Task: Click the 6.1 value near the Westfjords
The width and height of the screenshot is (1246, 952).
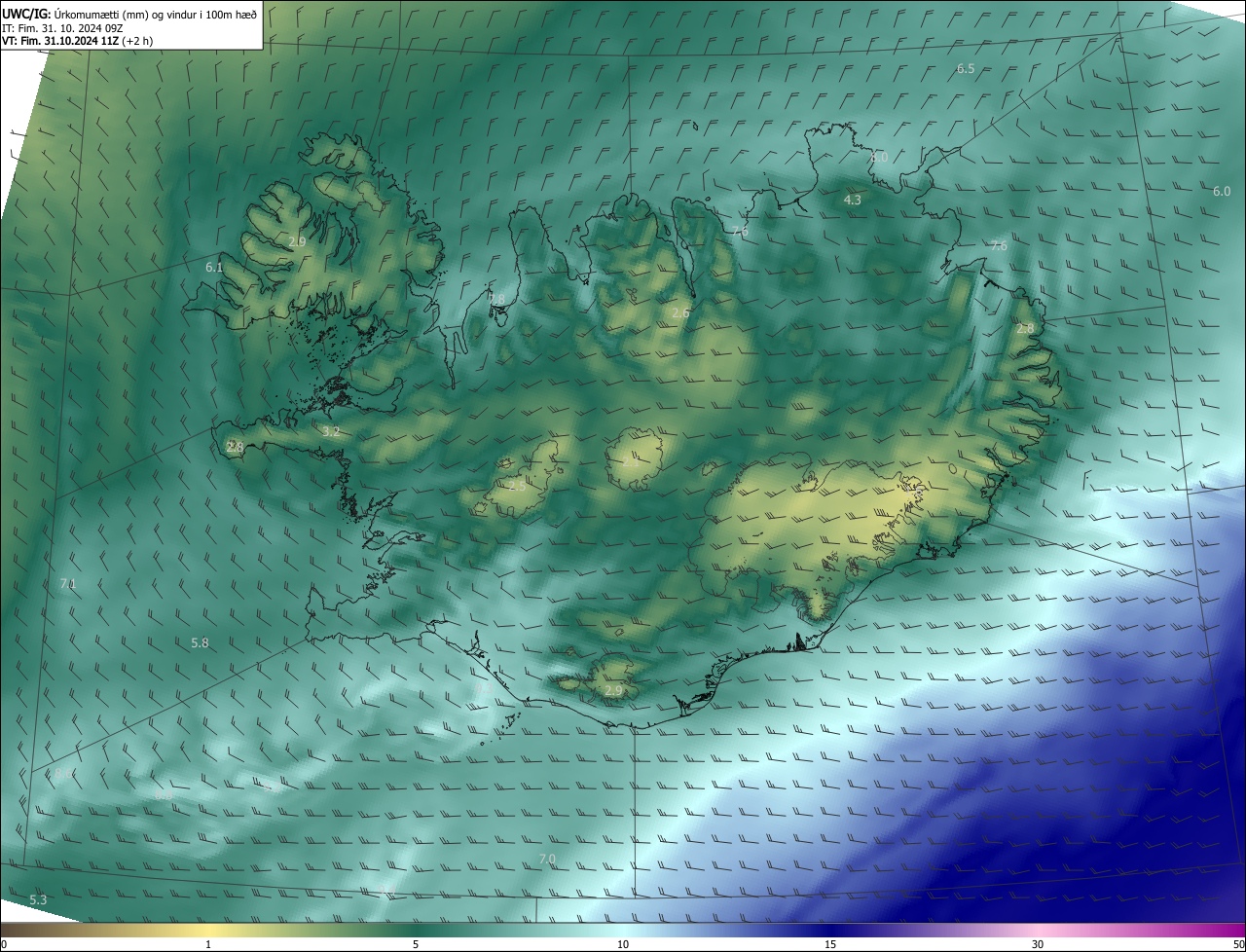Action: (x=214, y=267)
